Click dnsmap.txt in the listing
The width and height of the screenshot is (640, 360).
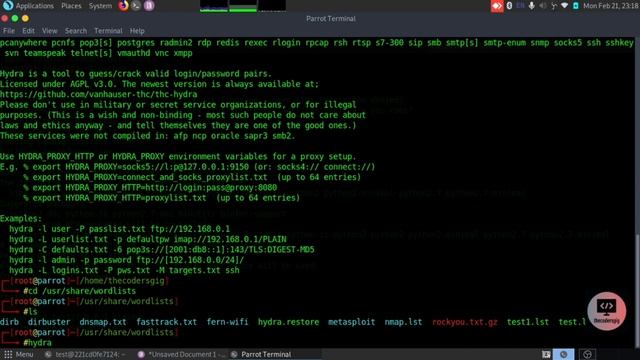point(103,322)
